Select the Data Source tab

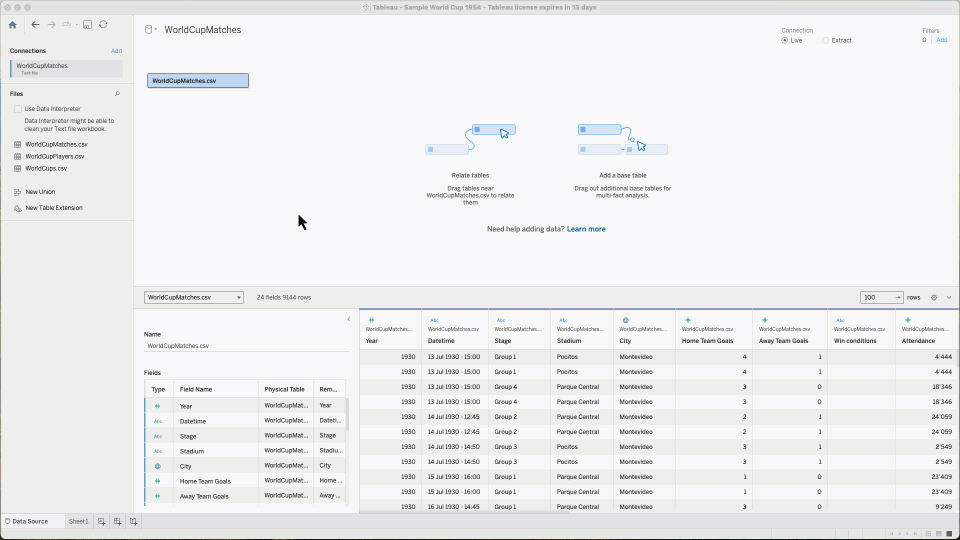[27, 522]
